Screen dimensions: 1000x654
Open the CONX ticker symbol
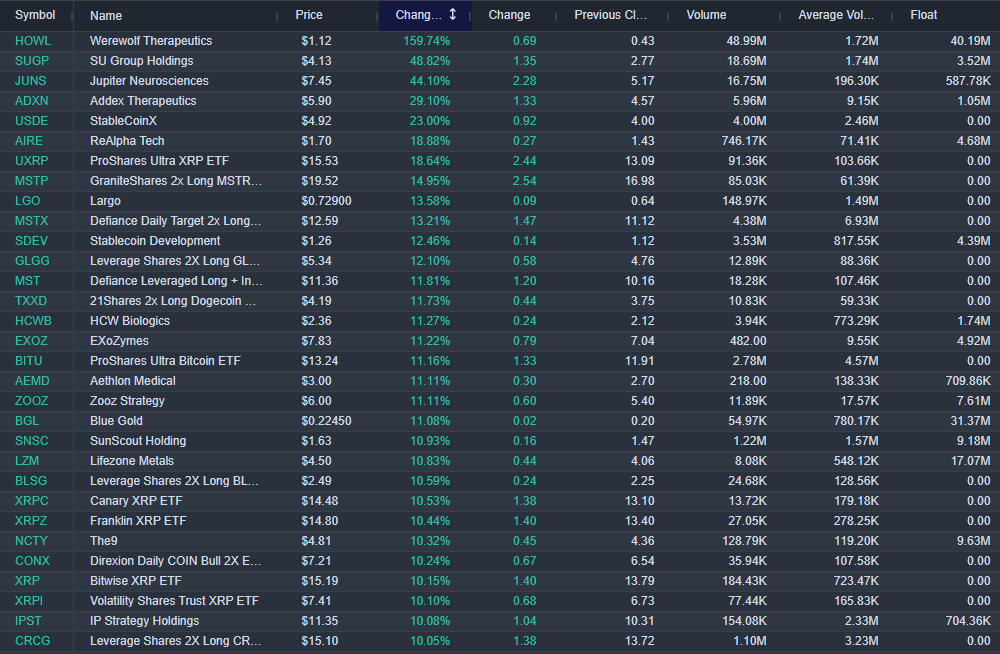coord(32,561)
